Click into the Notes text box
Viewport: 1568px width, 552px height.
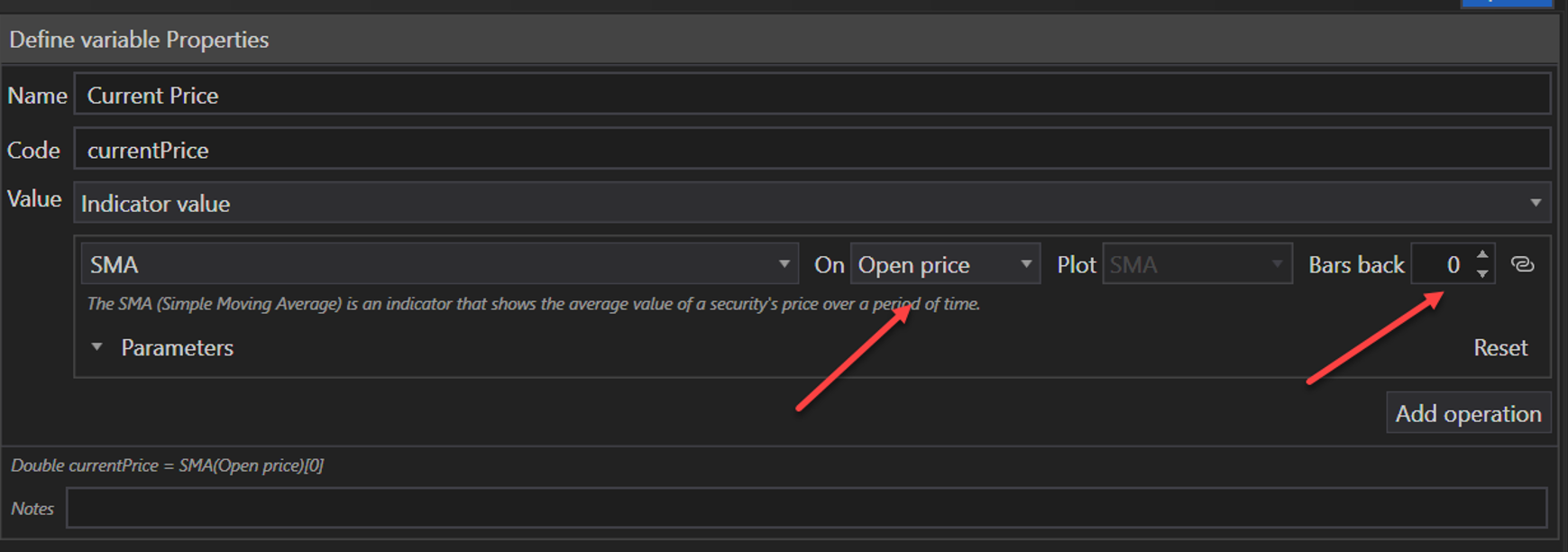tap(806, 508)
